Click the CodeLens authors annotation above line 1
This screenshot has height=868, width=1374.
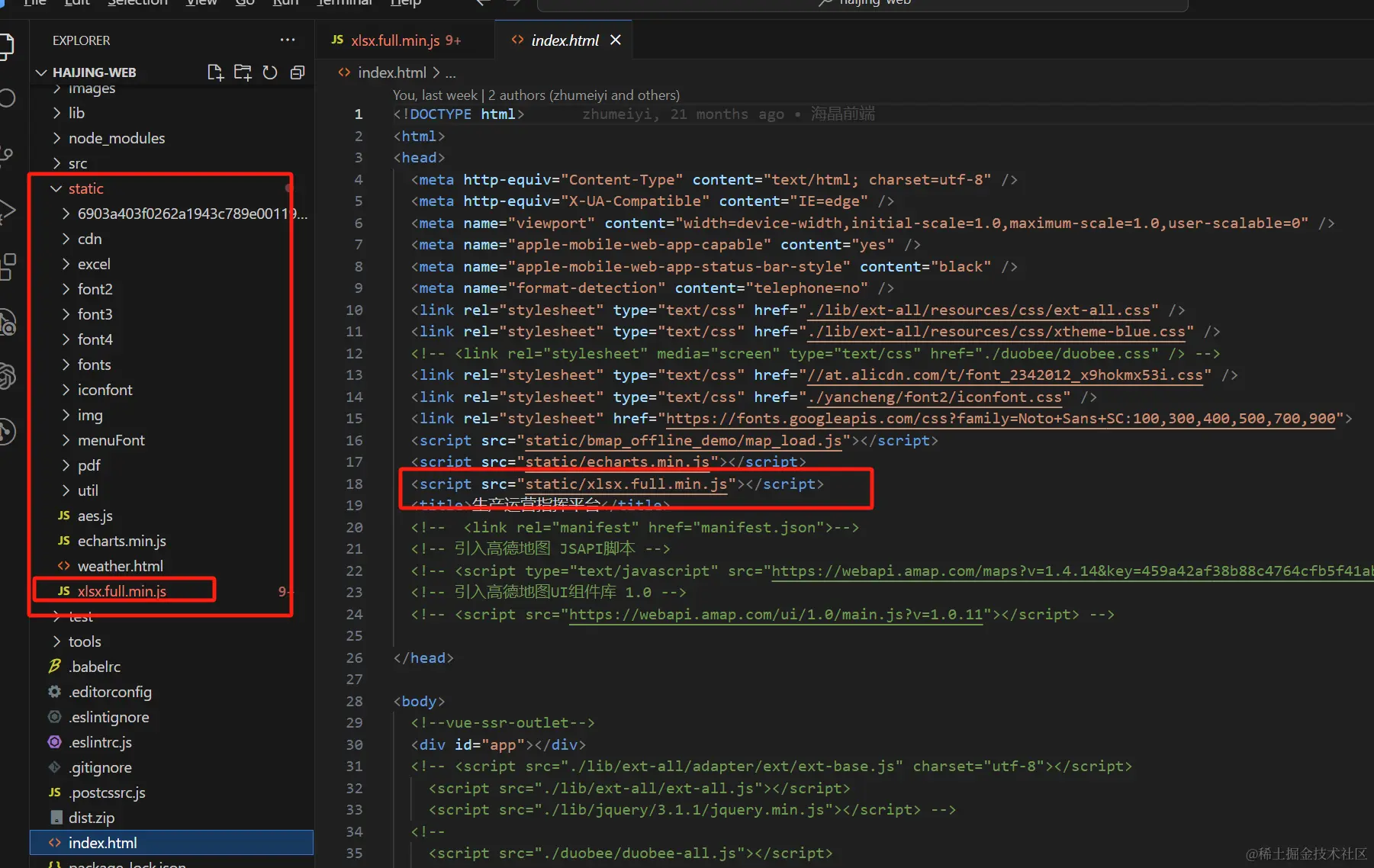[536, 95]
